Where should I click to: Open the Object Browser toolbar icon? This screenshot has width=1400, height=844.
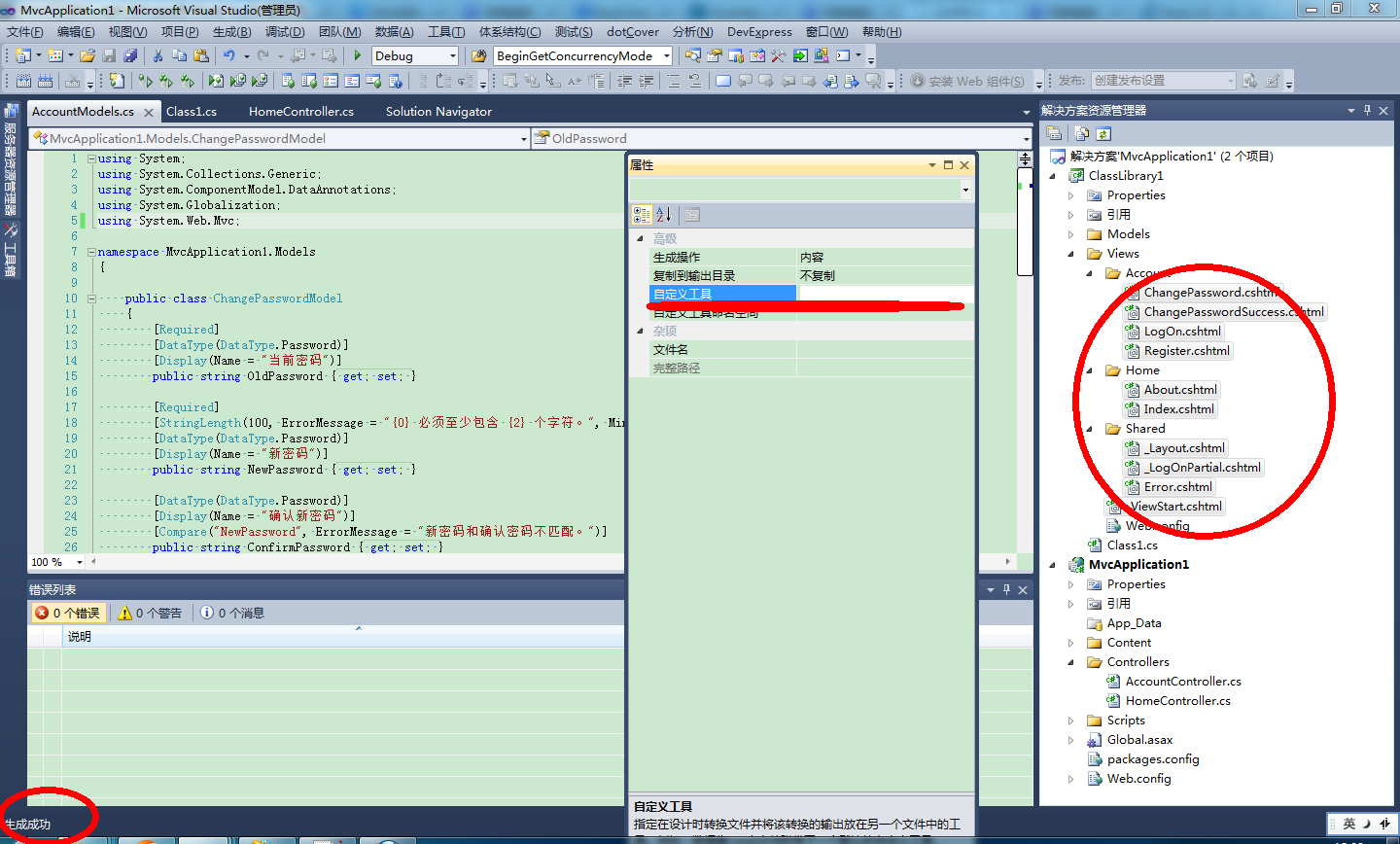click(756, 55)
